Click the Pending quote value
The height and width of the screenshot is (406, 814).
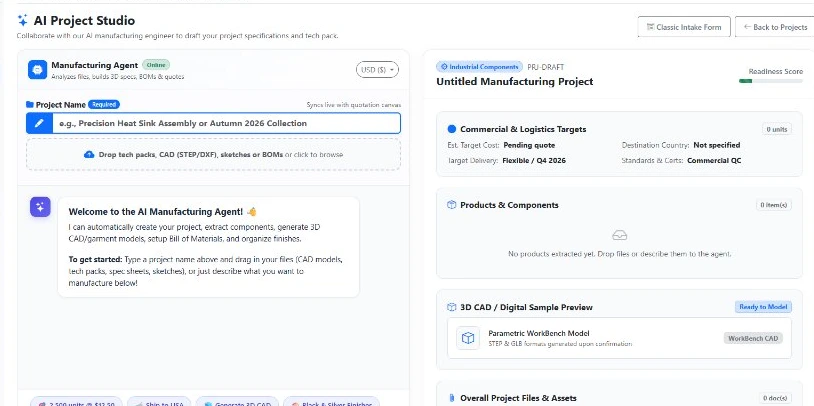[x=529, y=145]
